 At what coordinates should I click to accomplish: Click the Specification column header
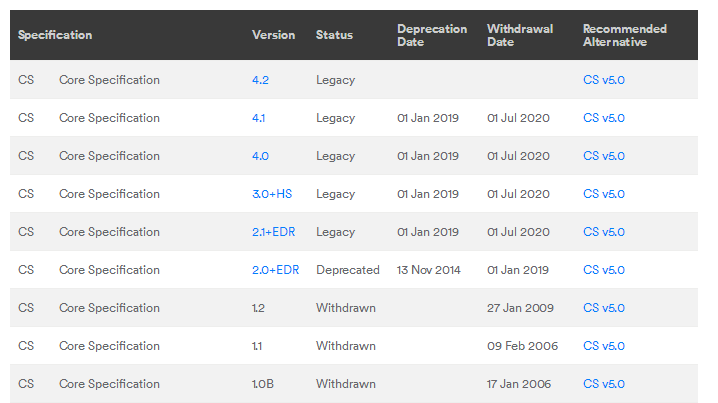pos(55,35)
